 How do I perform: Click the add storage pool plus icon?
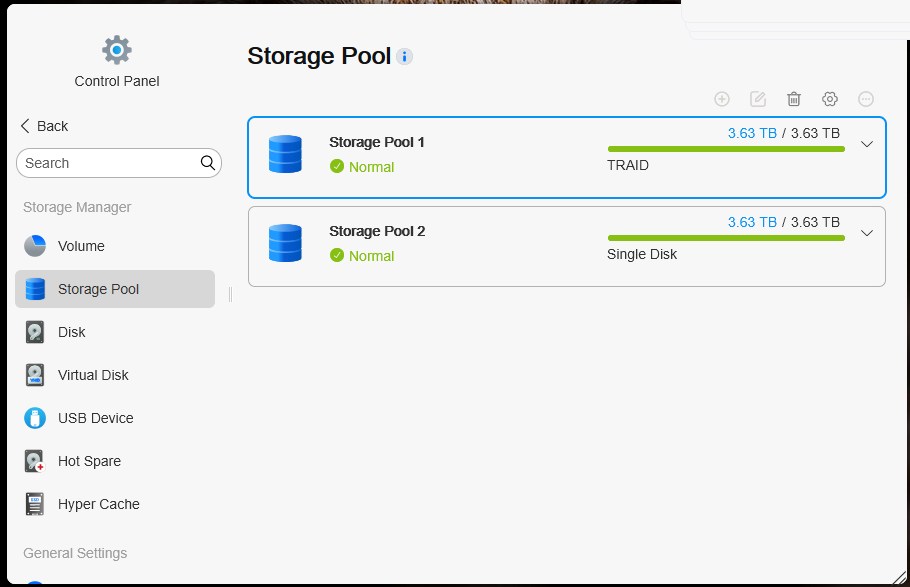tap(721, 99)
